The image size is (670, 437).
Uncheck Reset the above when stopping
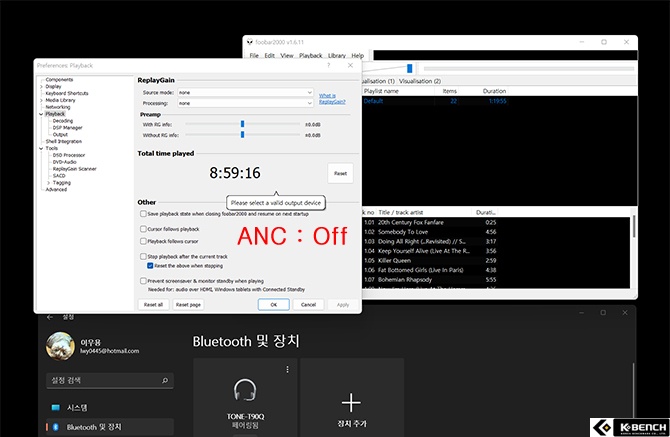click(150, 266)
